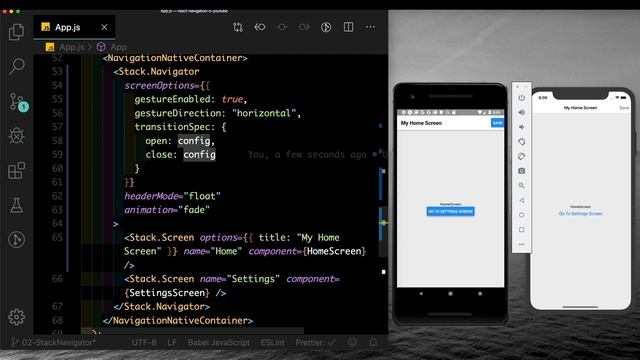Click line number 58 in gutter
The width and height of the screenshot is (640, 360).
[58, 141]
